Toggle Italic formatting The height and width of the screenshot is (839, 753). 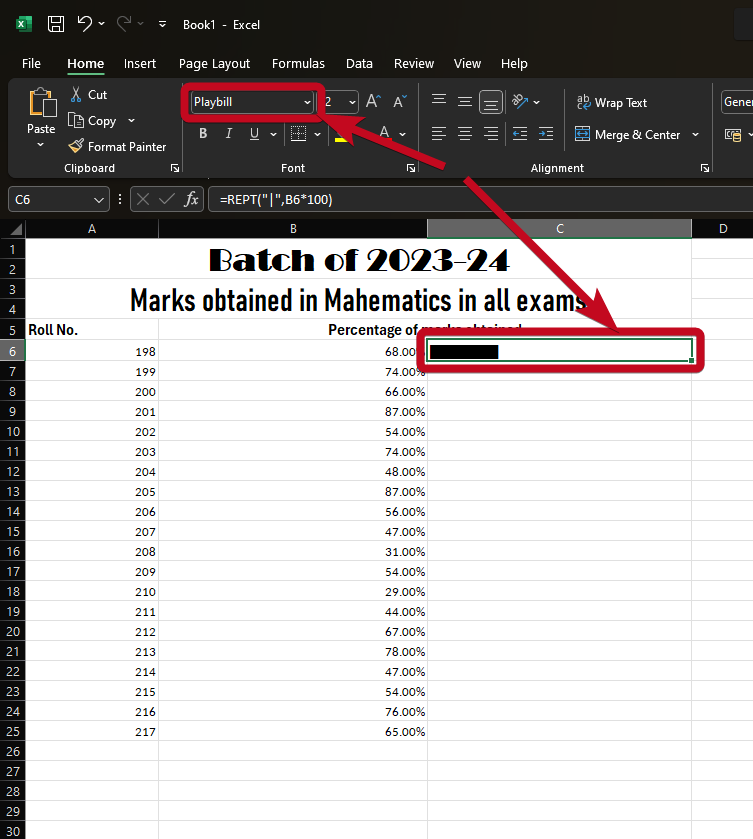[229, 133]
